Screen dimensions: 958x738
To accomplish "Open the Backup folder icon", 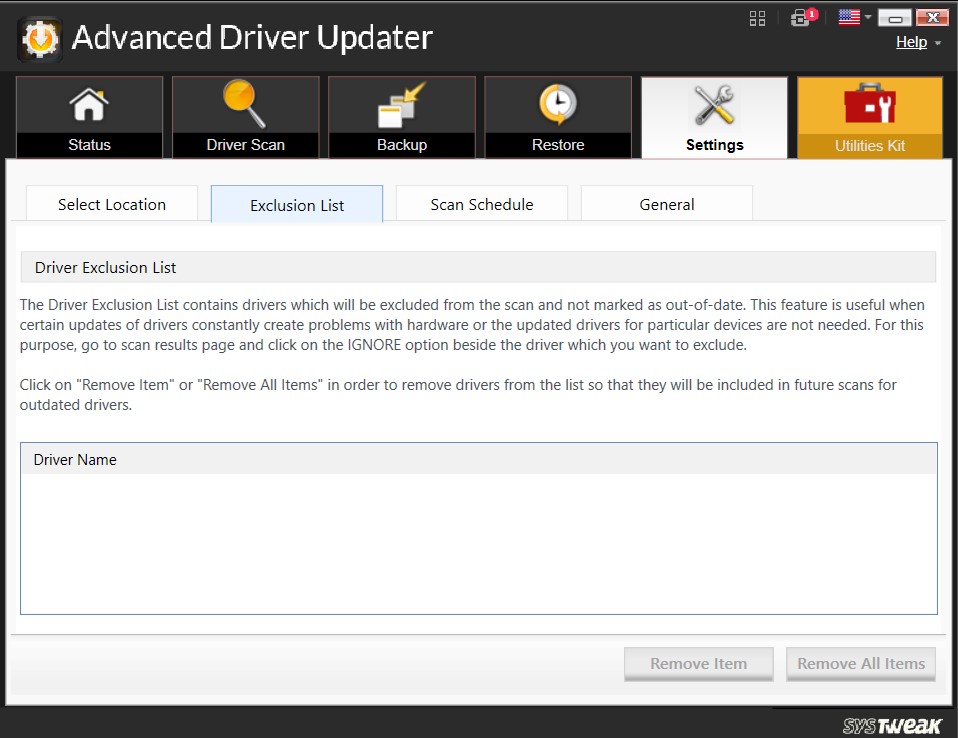I will (x=402, y=106).
